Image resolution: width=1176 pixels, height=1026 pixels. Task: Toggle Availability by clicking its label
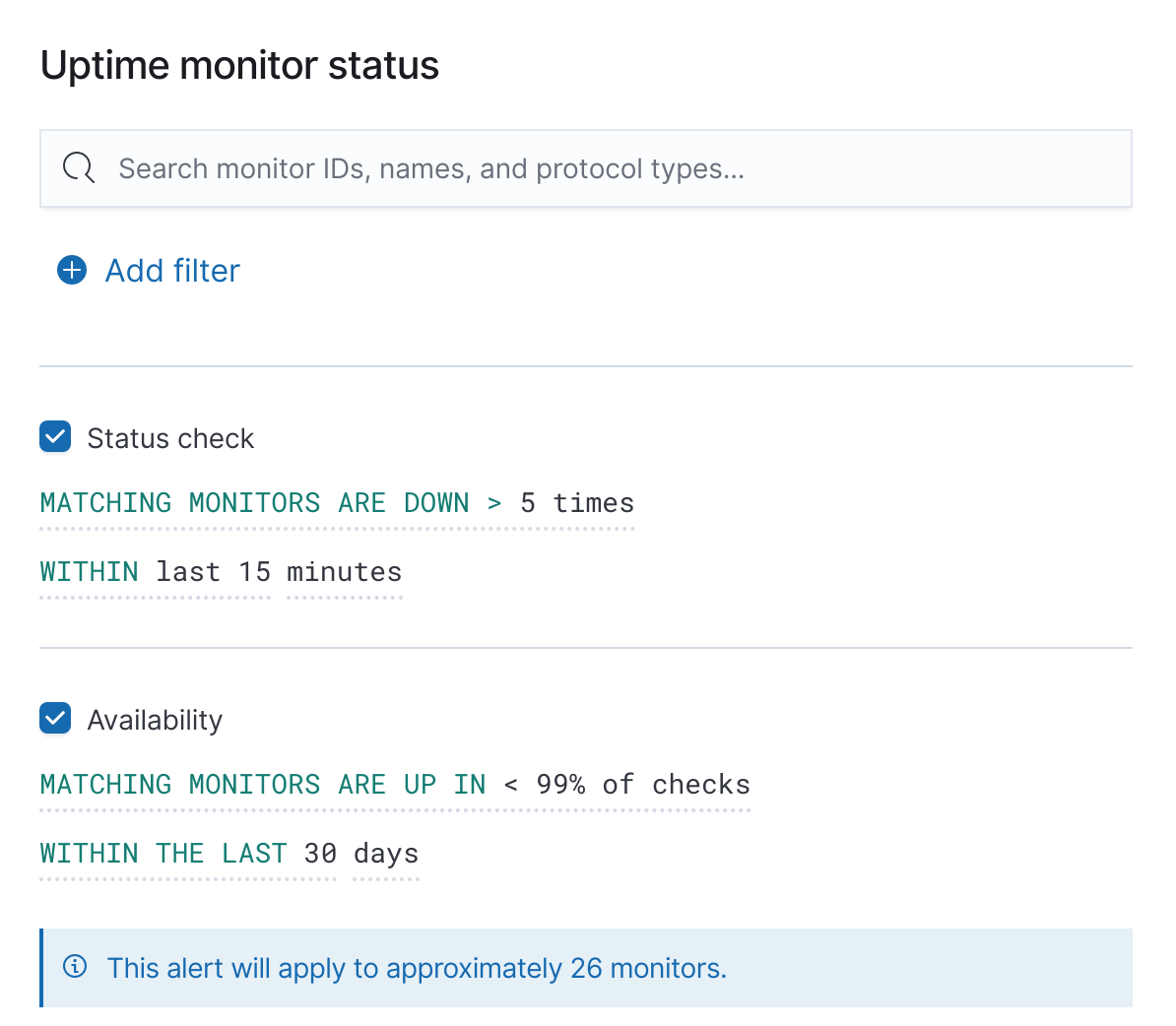(155, 720)
